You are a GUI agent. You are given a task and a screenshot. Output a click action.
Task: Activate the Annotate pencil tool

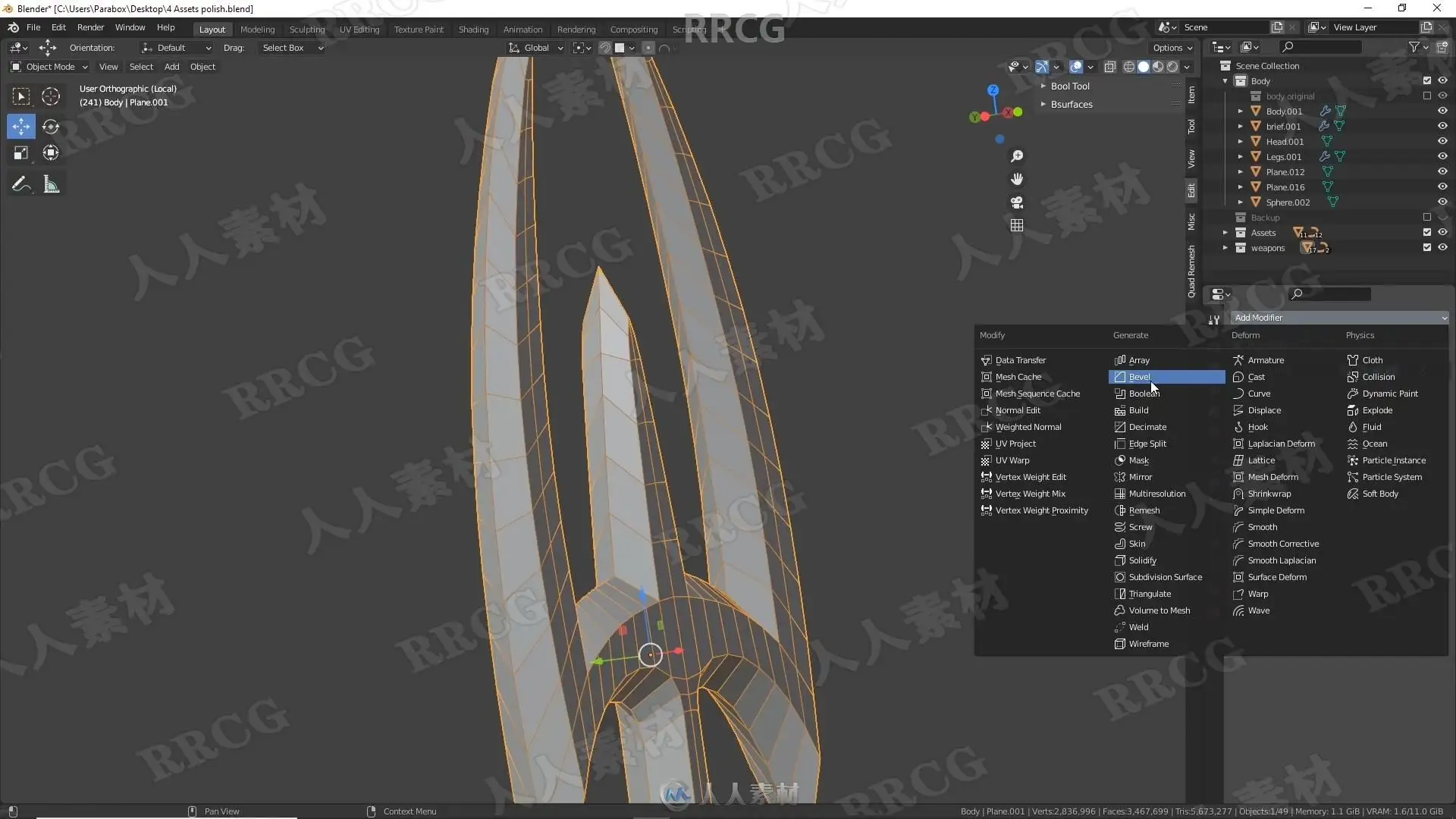tap(20, 184)
